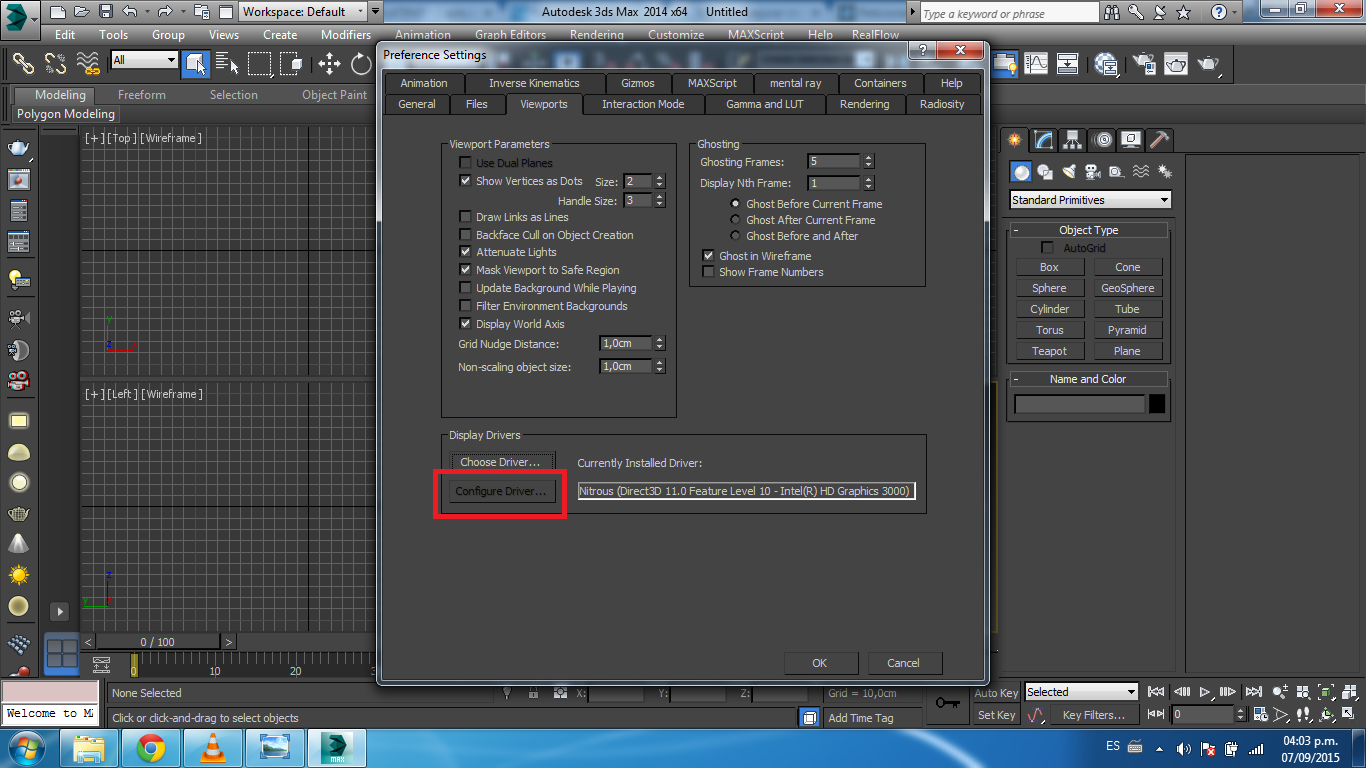Switch to the Files preferences tab

477,104
